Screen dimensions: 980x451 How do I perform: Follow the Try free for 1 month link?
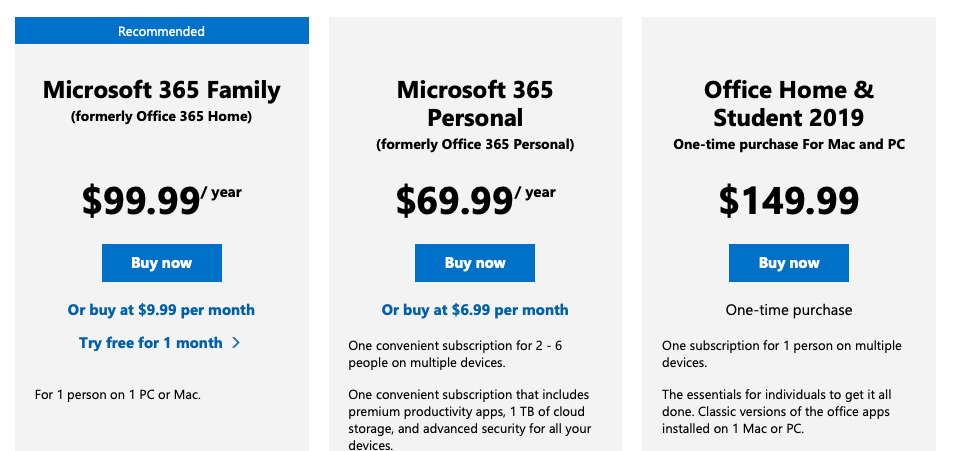point(151,343)
